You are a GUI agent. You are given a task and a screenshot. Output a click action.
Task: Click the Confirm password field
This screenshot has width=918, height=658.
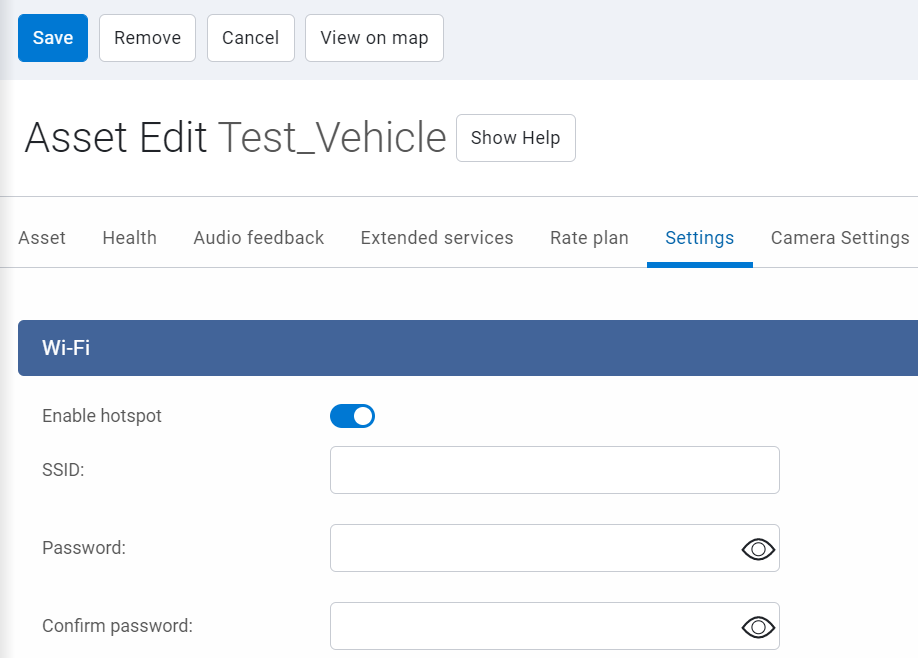[554, 626]
